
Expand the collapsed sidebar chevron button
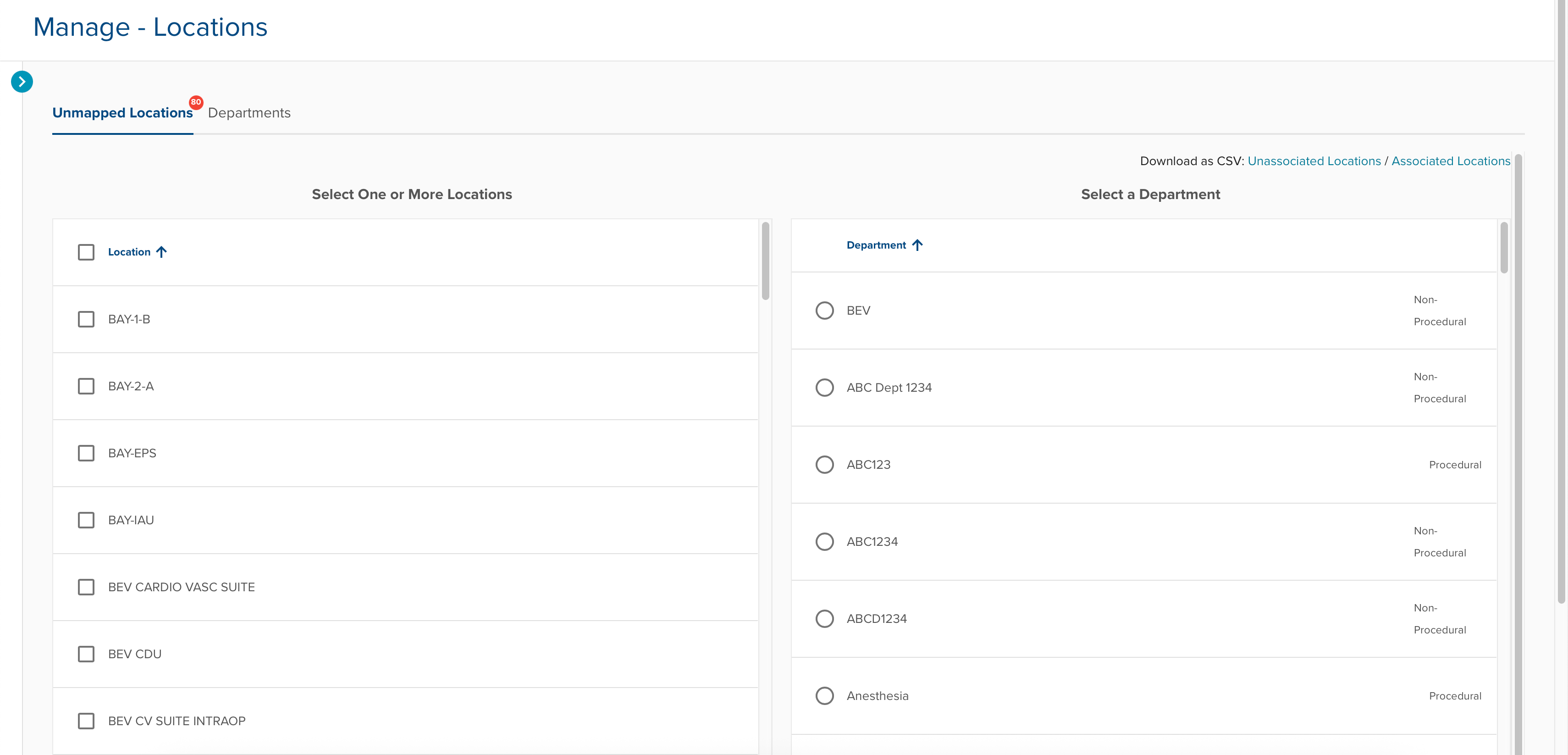click(22, 82)
